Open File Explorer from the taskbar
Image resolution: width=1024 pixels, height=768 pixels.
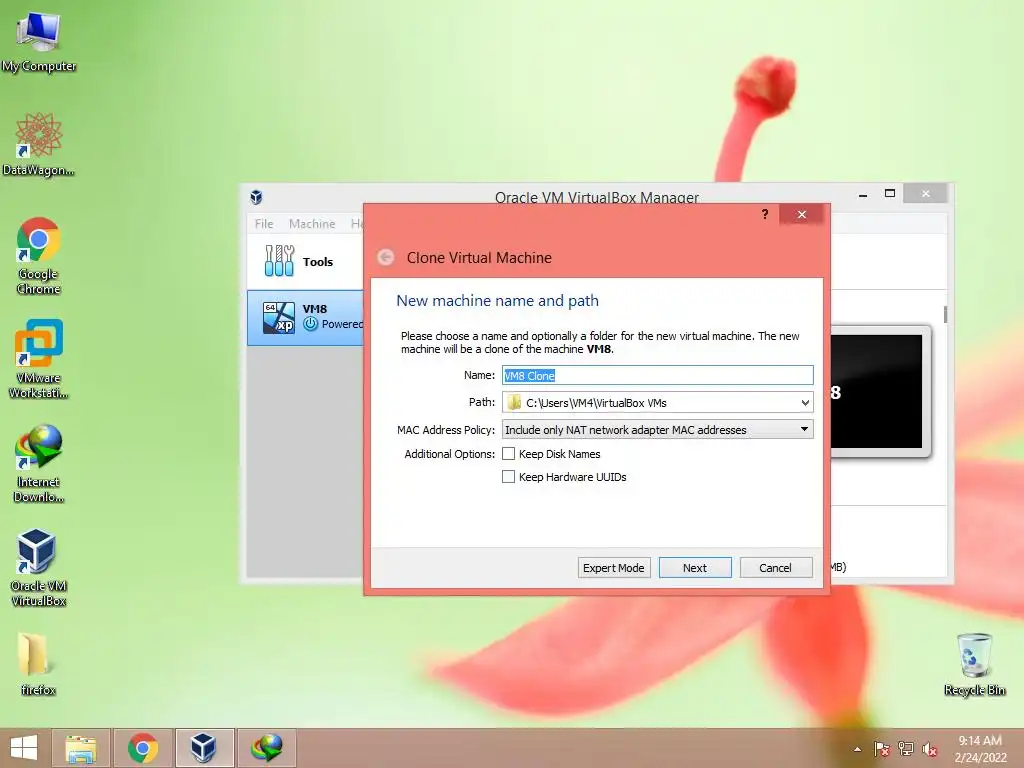tap(81, 748)
